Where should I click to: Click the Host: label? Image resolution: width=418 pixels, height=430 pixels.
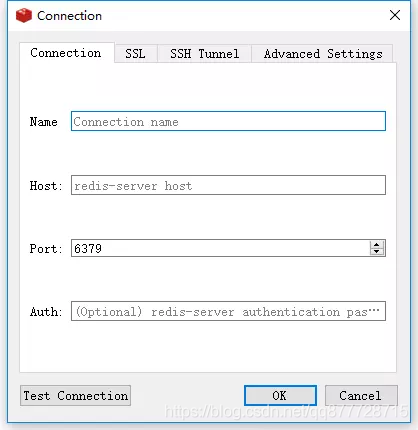click(x=46, y=186)
